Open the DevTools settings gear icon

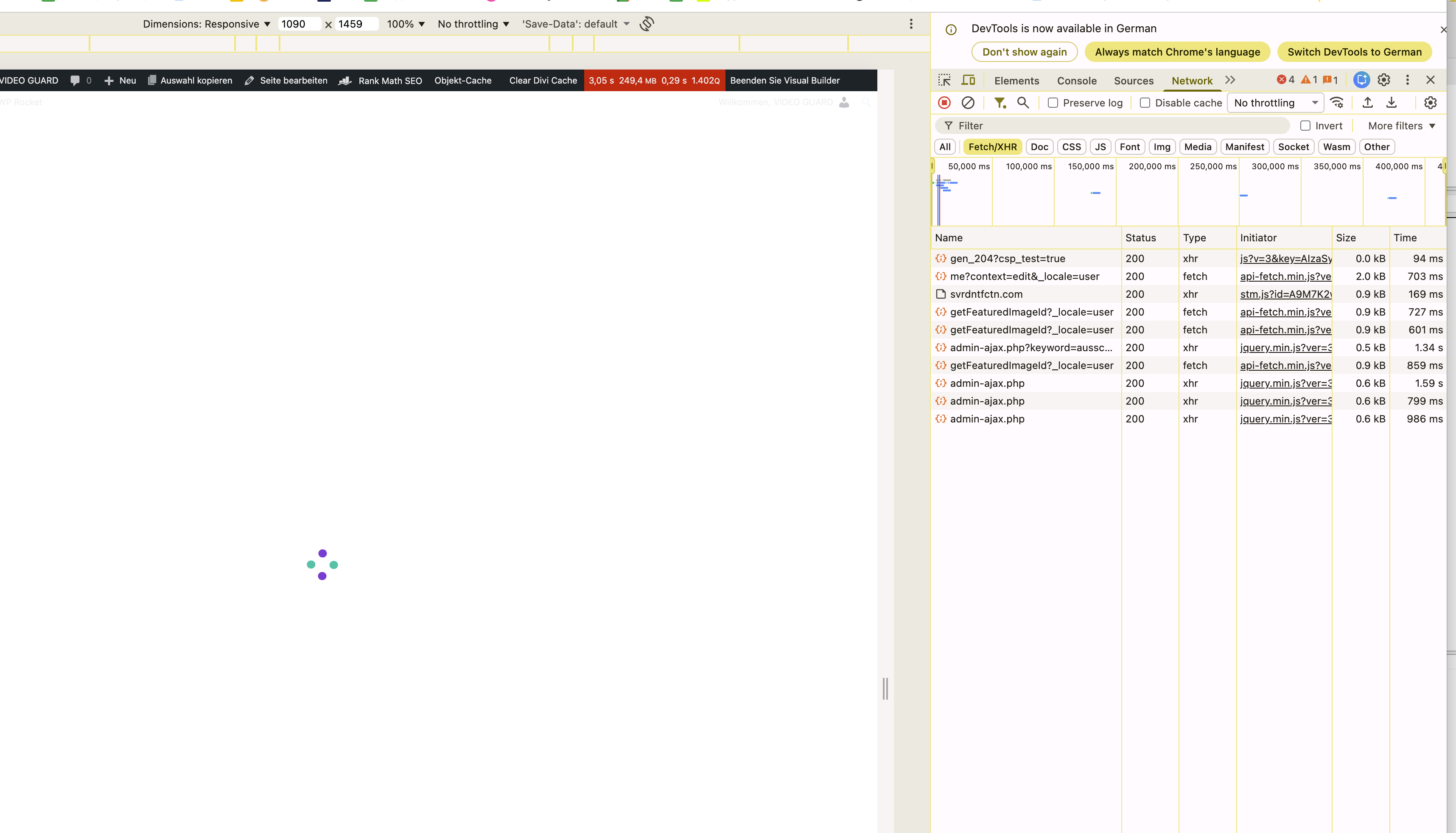tap(1384, 80)
